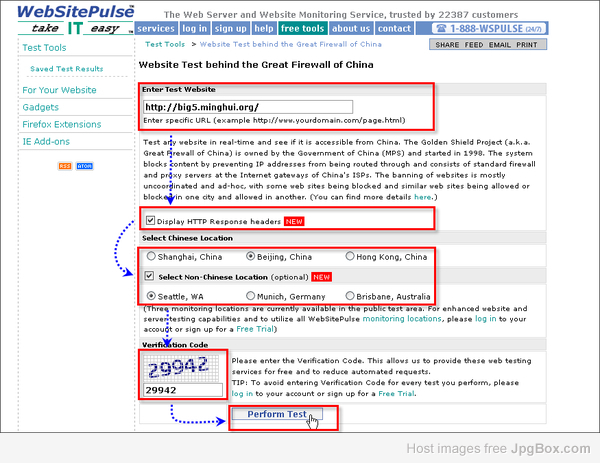Screen dimensions: 600x463
Task: Open the contact menu tab
Action: (394, 28)
